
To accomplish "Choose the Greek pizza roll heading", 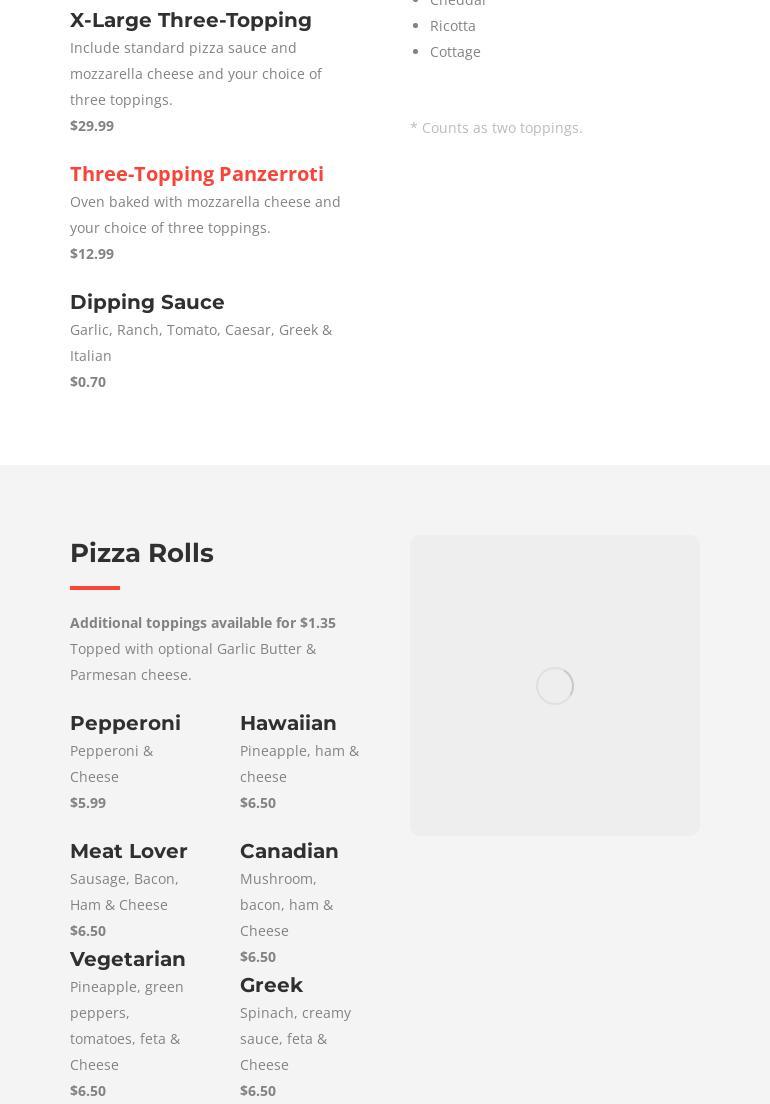I will pos(271,985).
